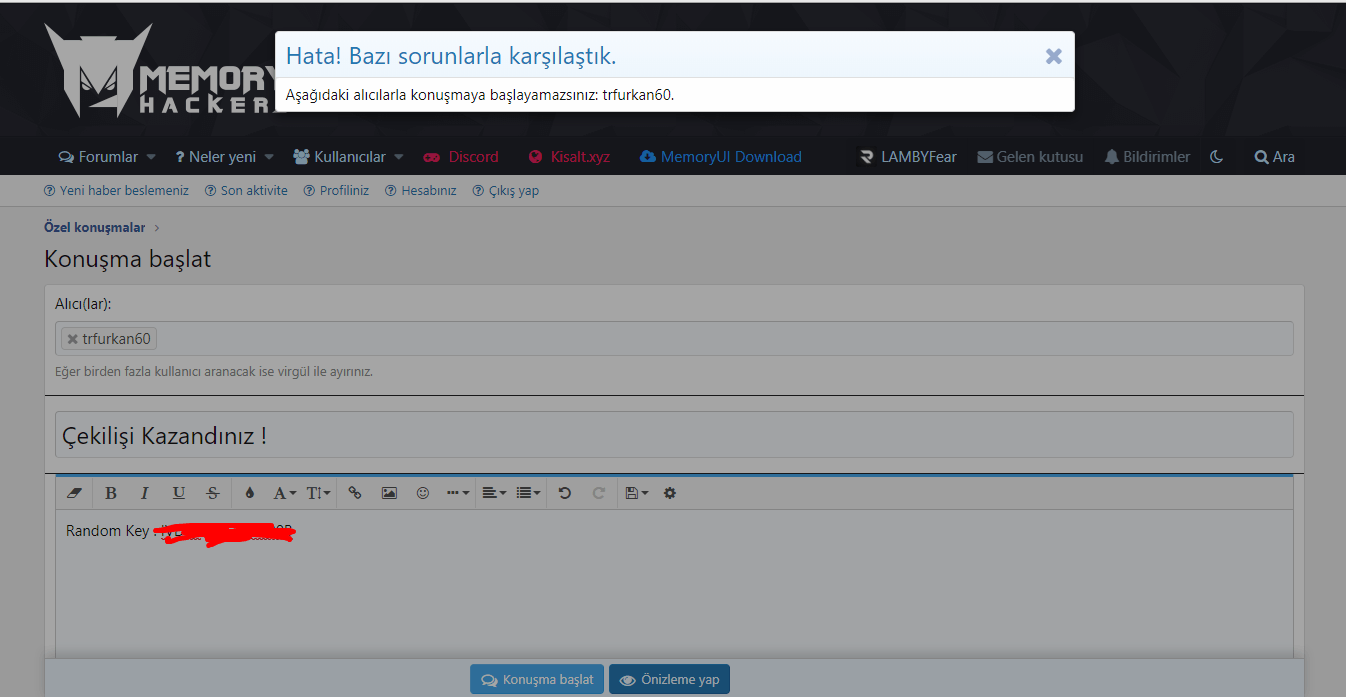1346x697 pixels.
Task: Click Profiliniz link
Action: coord(336,191)
